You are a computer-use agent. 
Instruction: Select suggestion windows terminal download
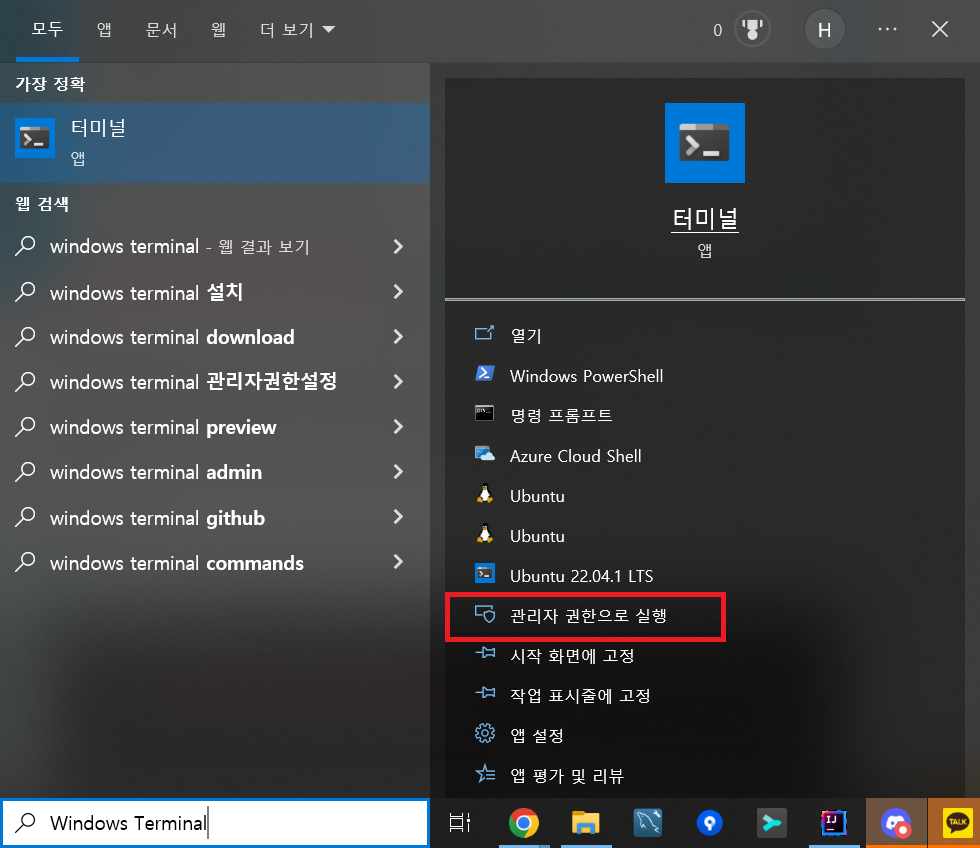point(172,337)
